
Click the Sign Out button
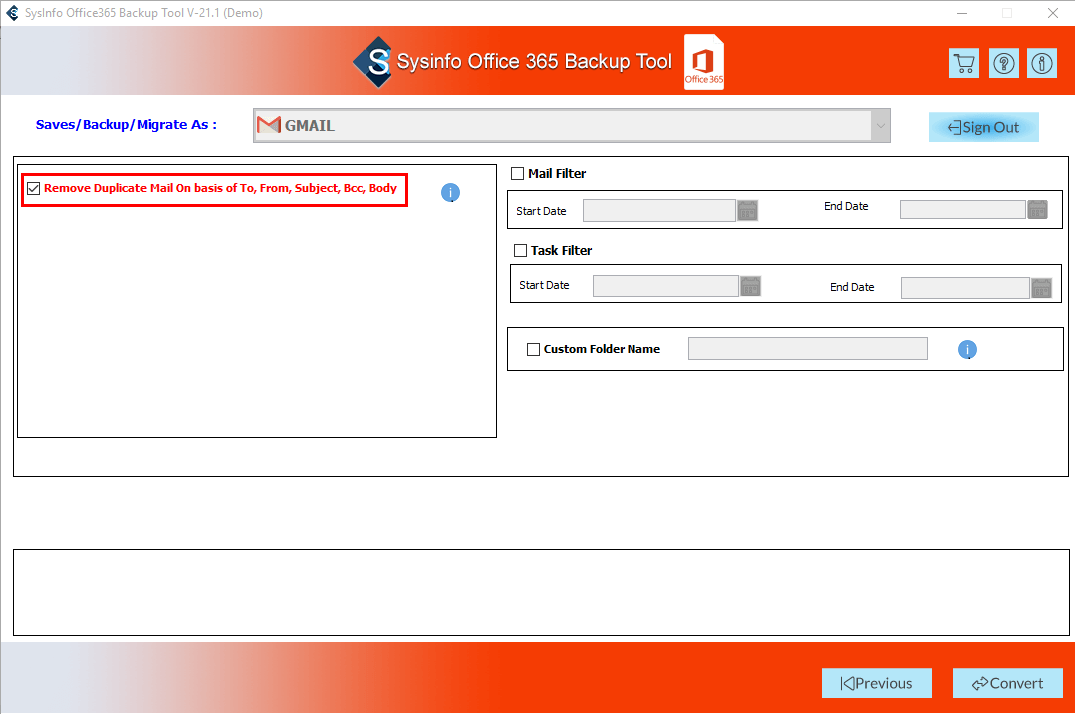tap(984, 127)
